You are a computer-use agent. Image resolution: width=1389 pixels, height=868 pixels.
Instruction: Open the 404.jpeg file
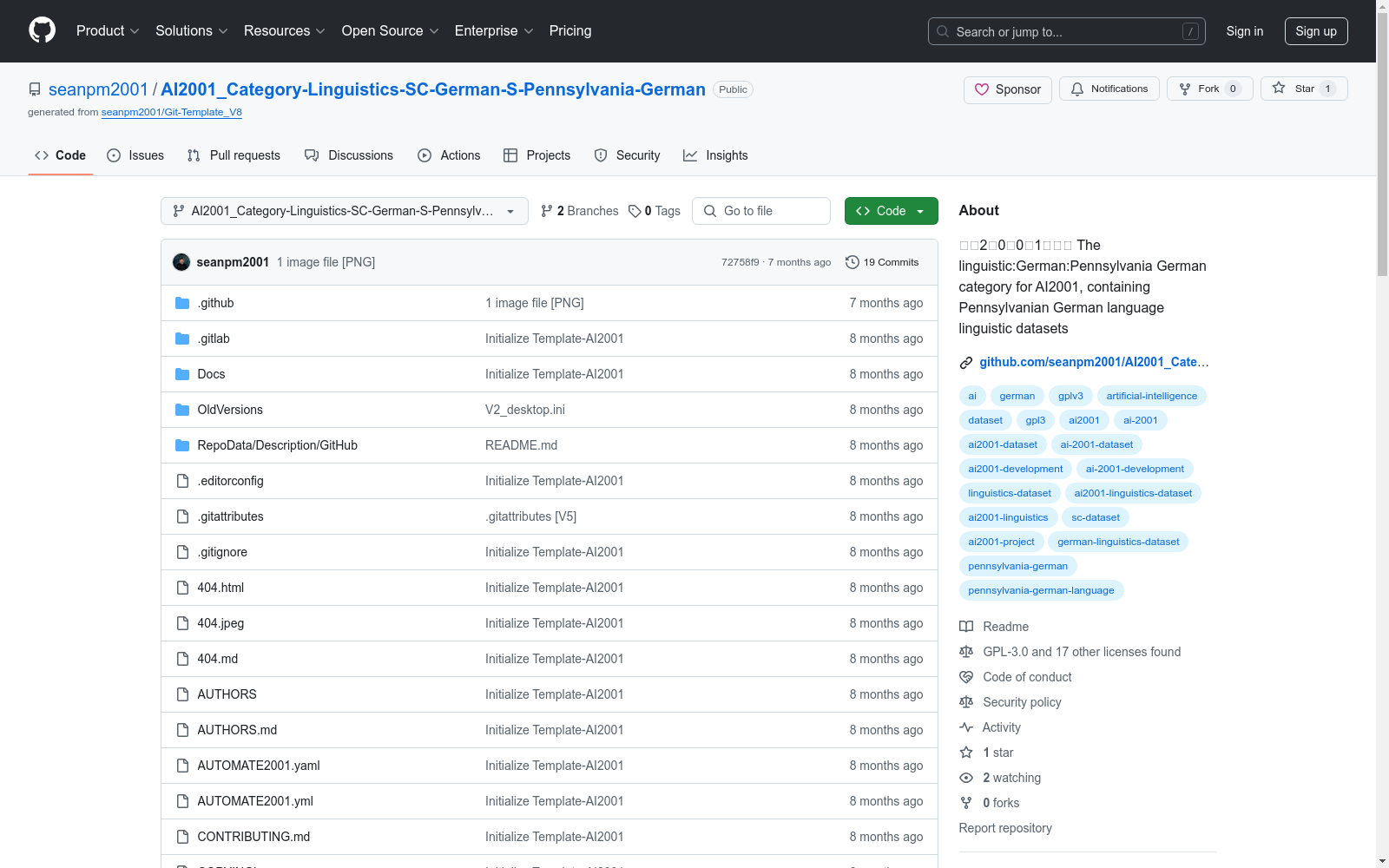tap(221, 623)
